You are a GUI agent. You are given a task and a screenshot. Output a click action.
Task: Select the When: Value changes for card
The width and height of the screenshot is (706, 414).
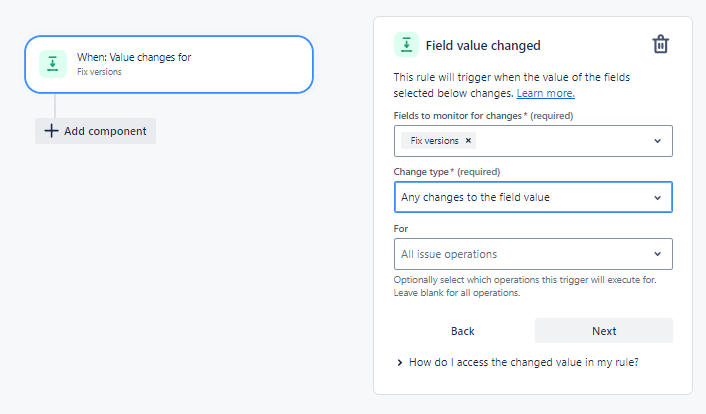pyautogui.click(x=169, y=64)
